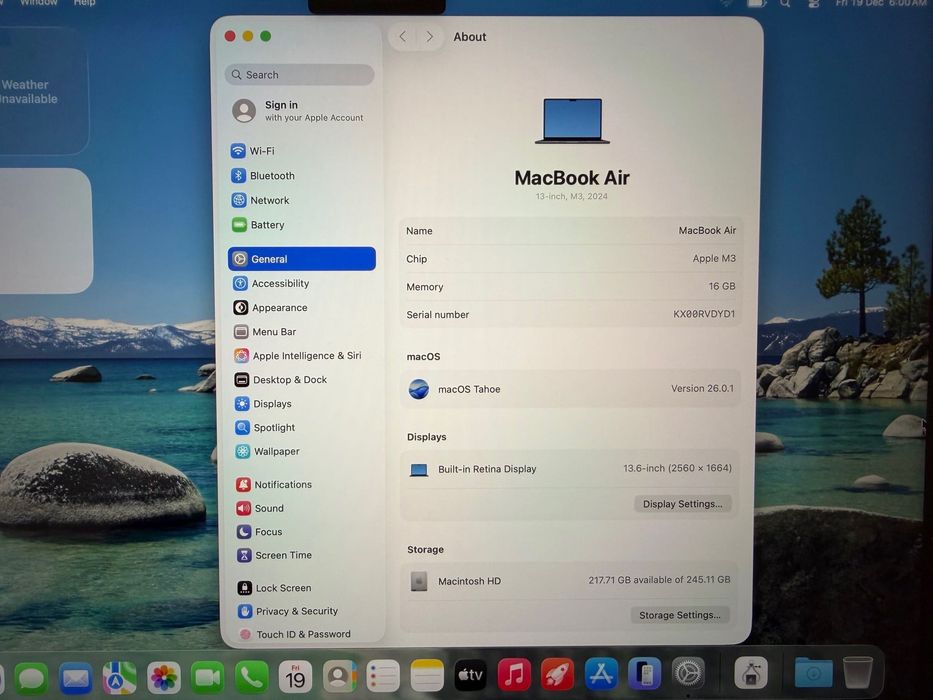
Task: Open Calendar from the Dock
Action: pyautogui.click(x=295, y=676)
